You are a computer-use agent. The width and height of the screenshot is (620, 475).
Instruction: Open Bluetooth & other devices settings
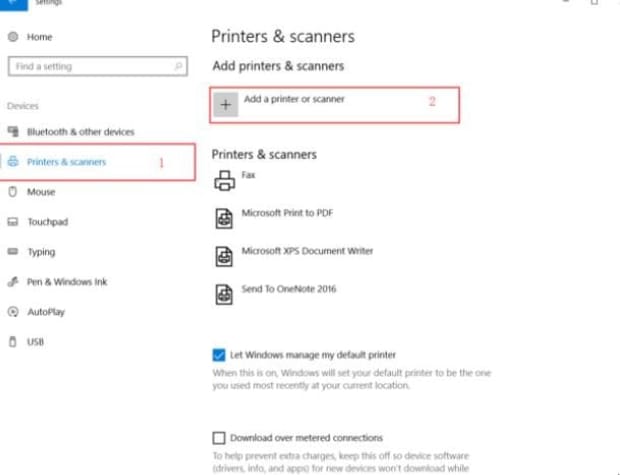coord(80,132)
